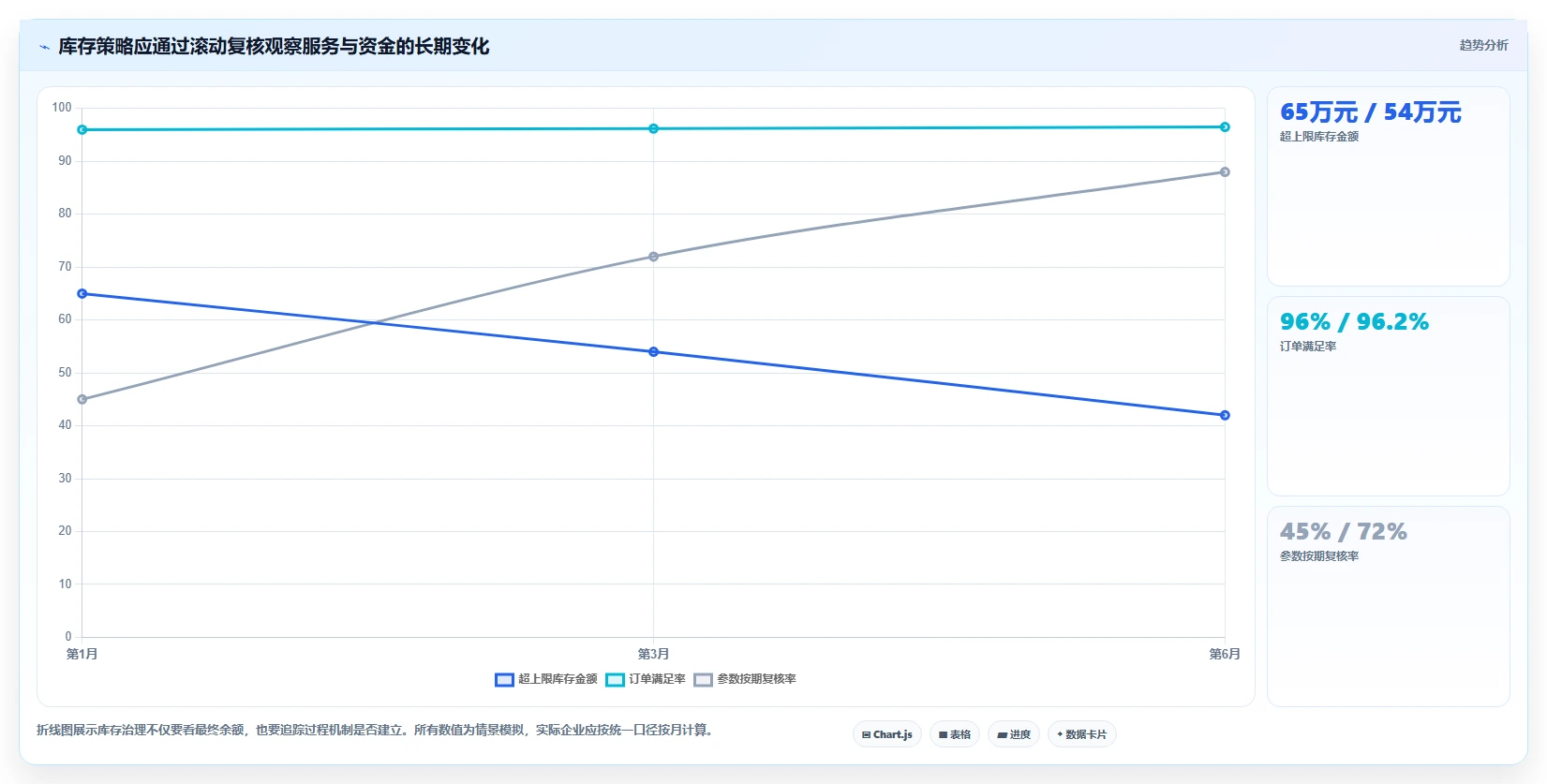
Task: Click the y-axis label 50
Action: 65,373
